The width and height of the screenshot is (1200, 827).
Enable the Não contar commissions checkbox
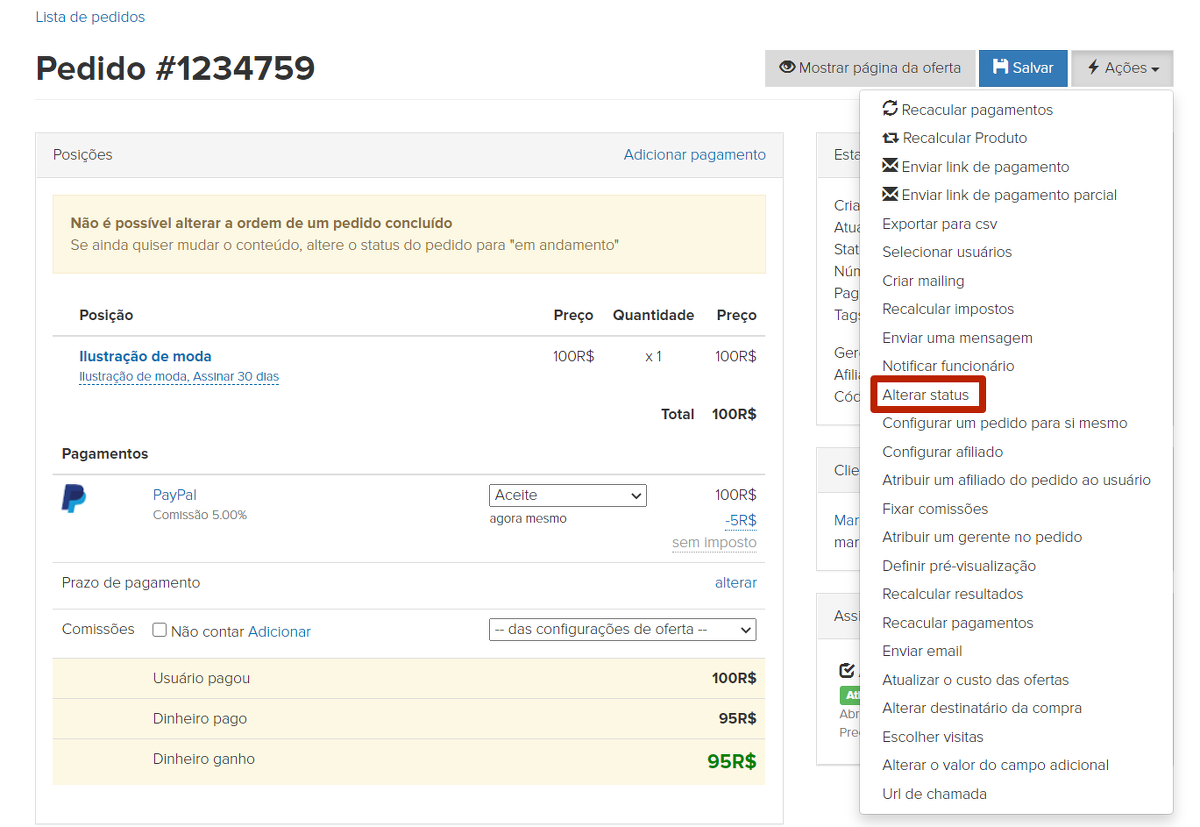(159, 630)
